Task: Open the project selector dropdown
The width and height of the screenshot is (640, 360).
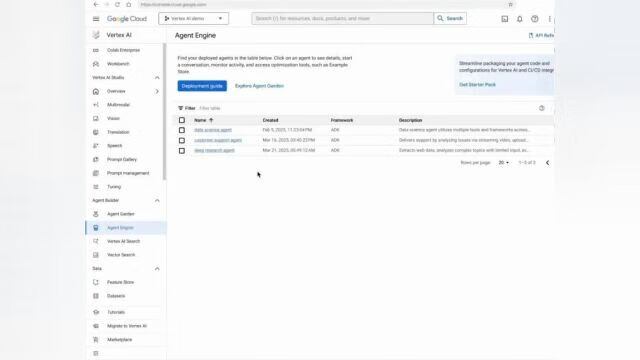Action: pos(193,18)
